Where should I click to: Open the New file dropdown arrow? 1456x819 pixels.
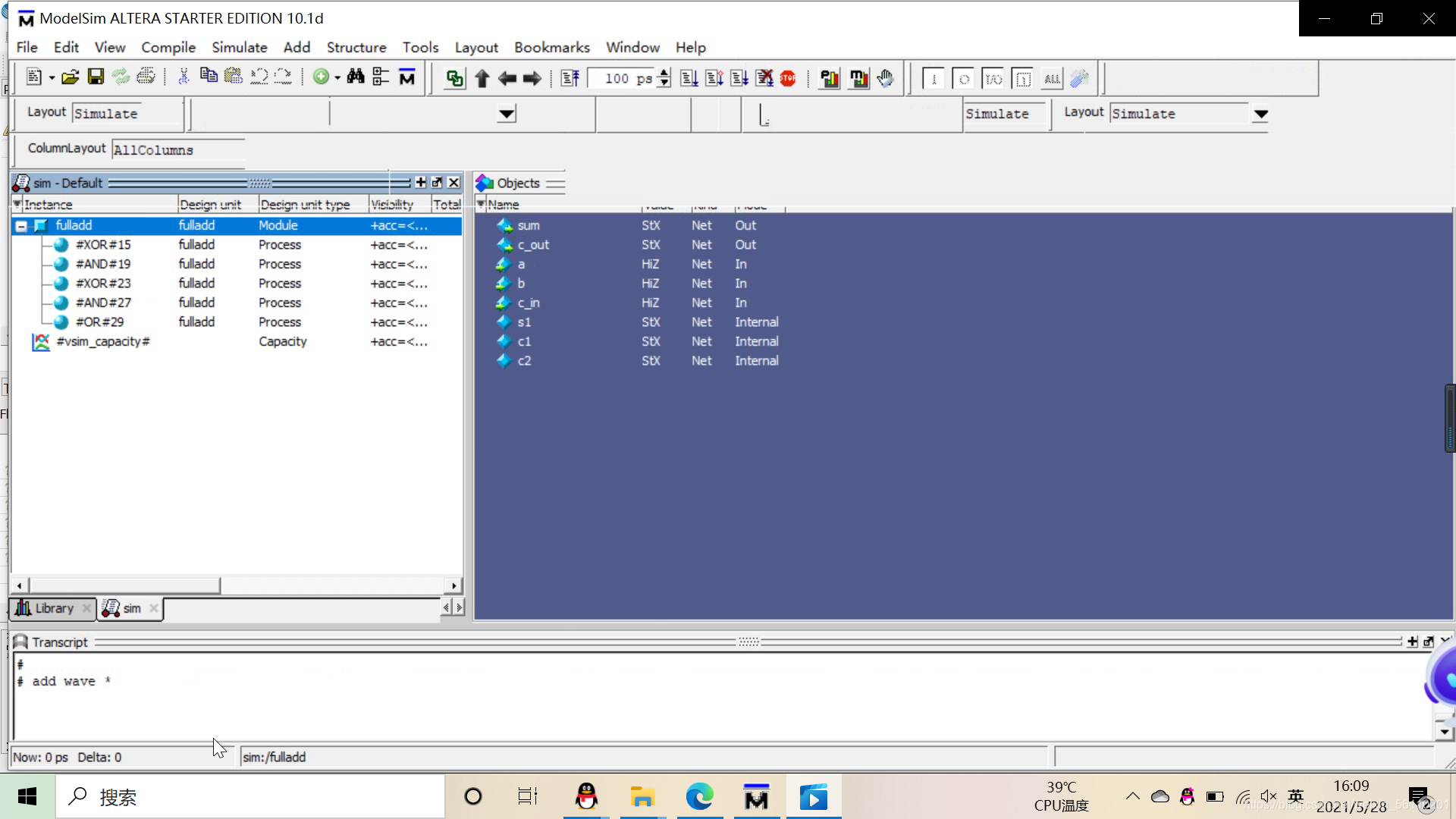pos(52,78)
